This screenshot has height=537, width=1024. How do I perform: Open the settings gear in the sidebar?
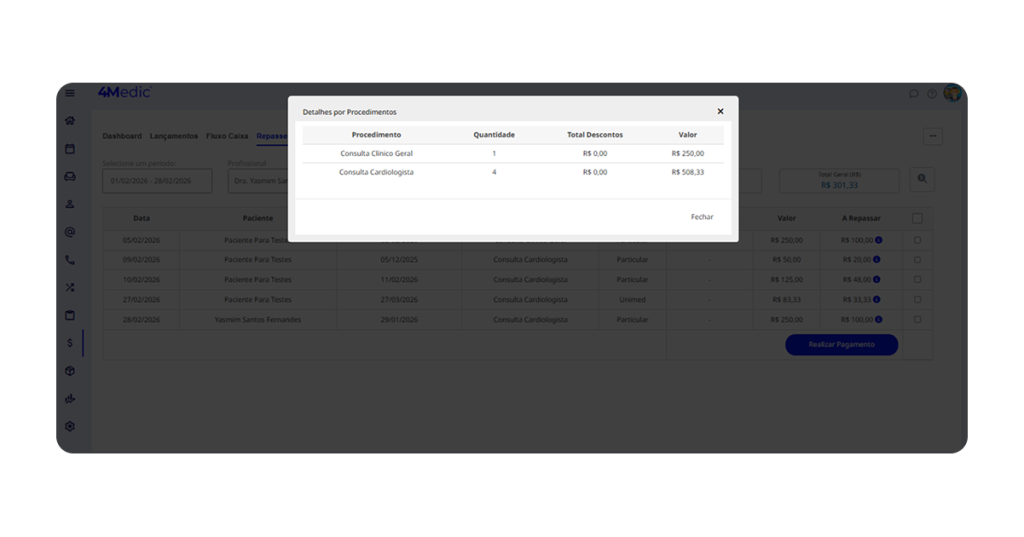[x=70, y=426]
